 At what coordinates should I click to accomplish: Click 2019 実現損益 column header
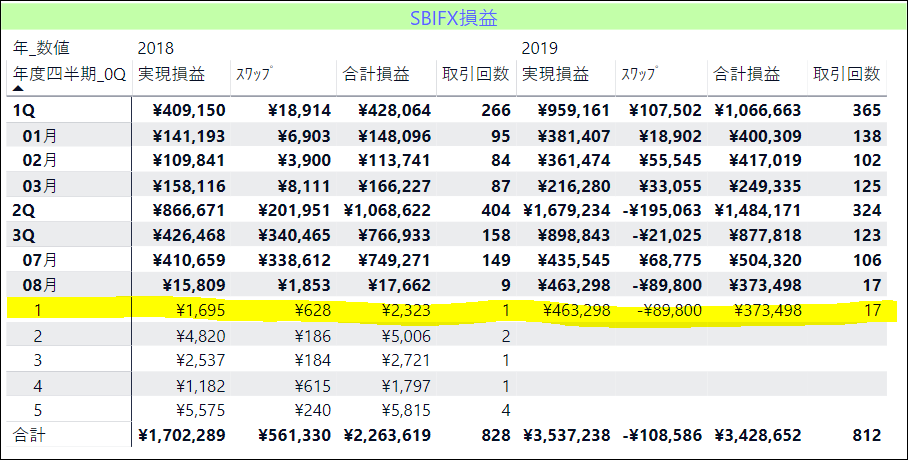point(555,74)
